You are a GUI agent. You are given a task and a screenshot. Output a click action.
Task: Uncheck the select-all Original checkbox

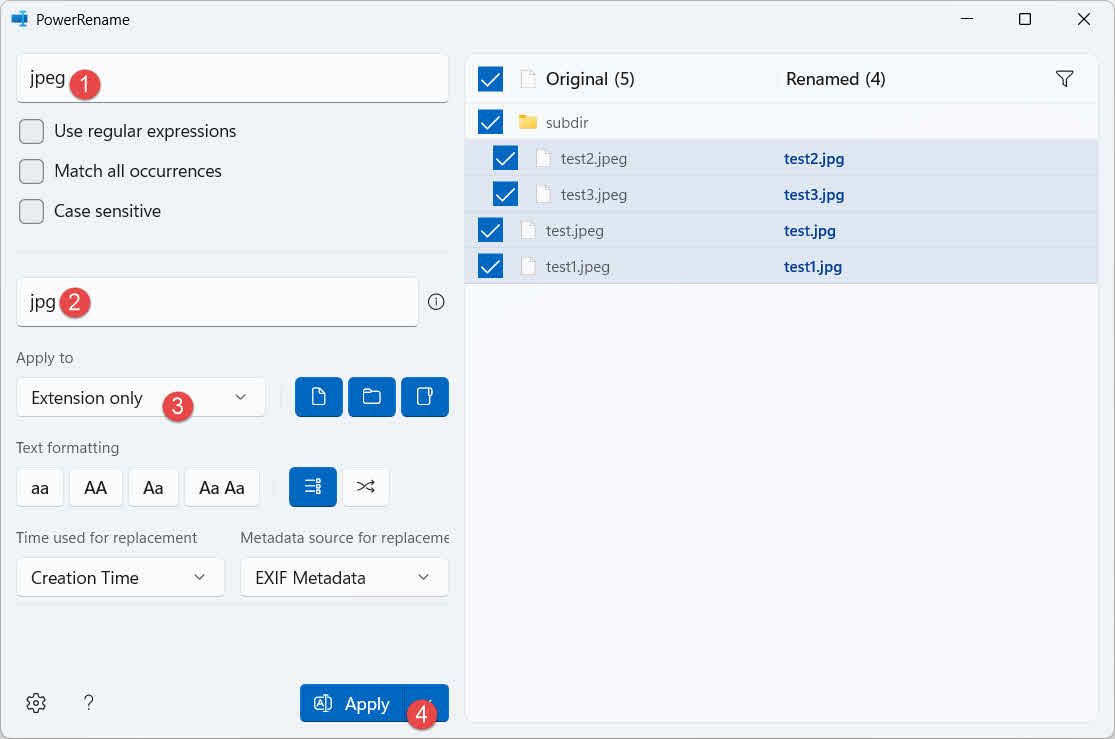(491, 79)
